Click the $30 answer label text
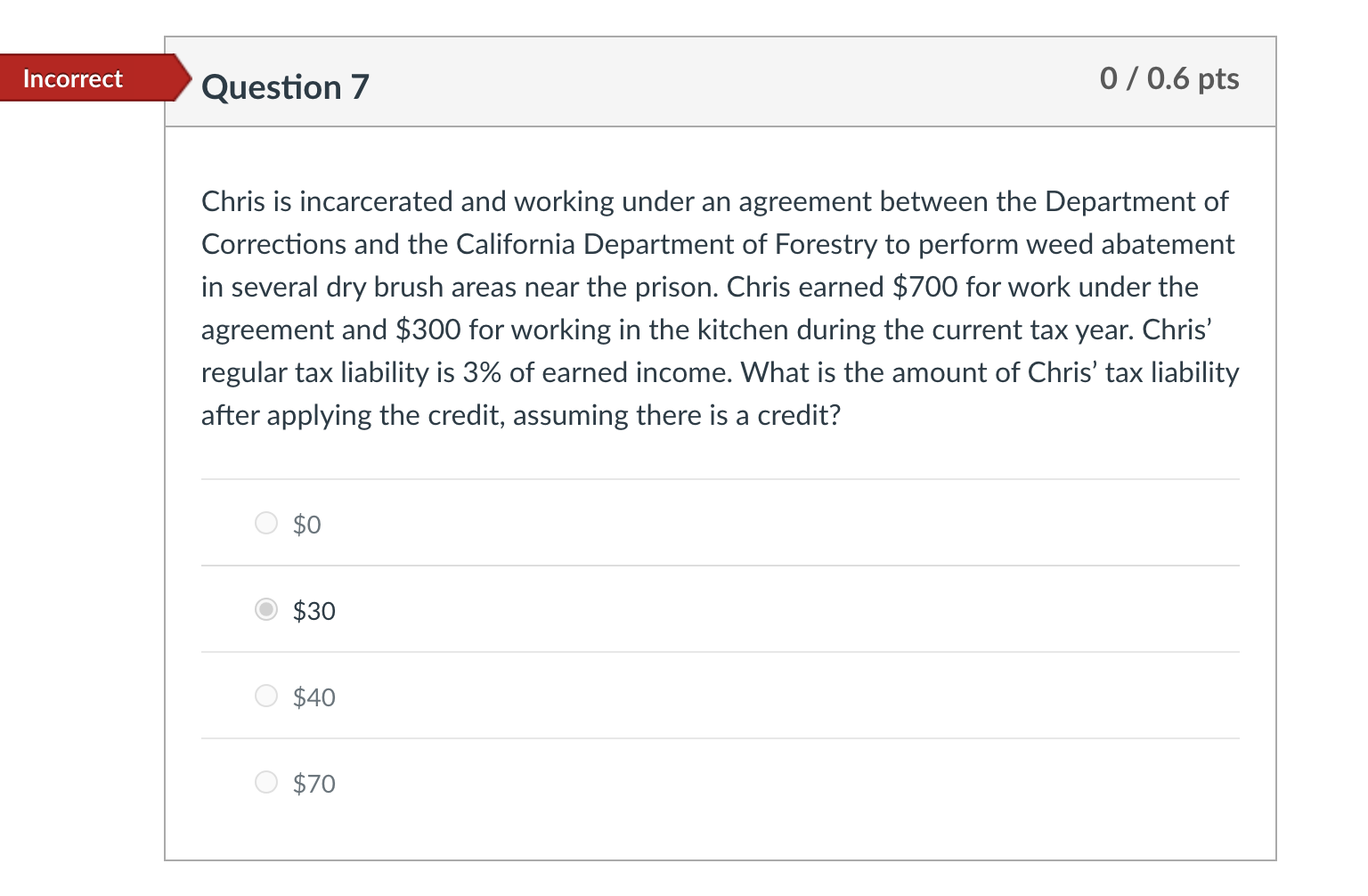This screenshot has height=896, width=1368. coord(313,611)
